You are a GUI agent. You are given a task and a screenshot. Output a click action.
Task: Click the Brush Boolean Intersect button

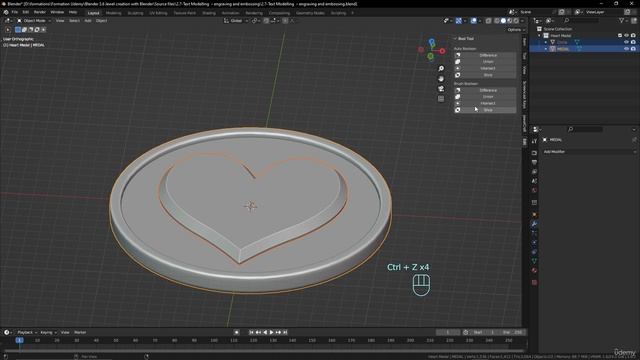[x=485, y=103]
